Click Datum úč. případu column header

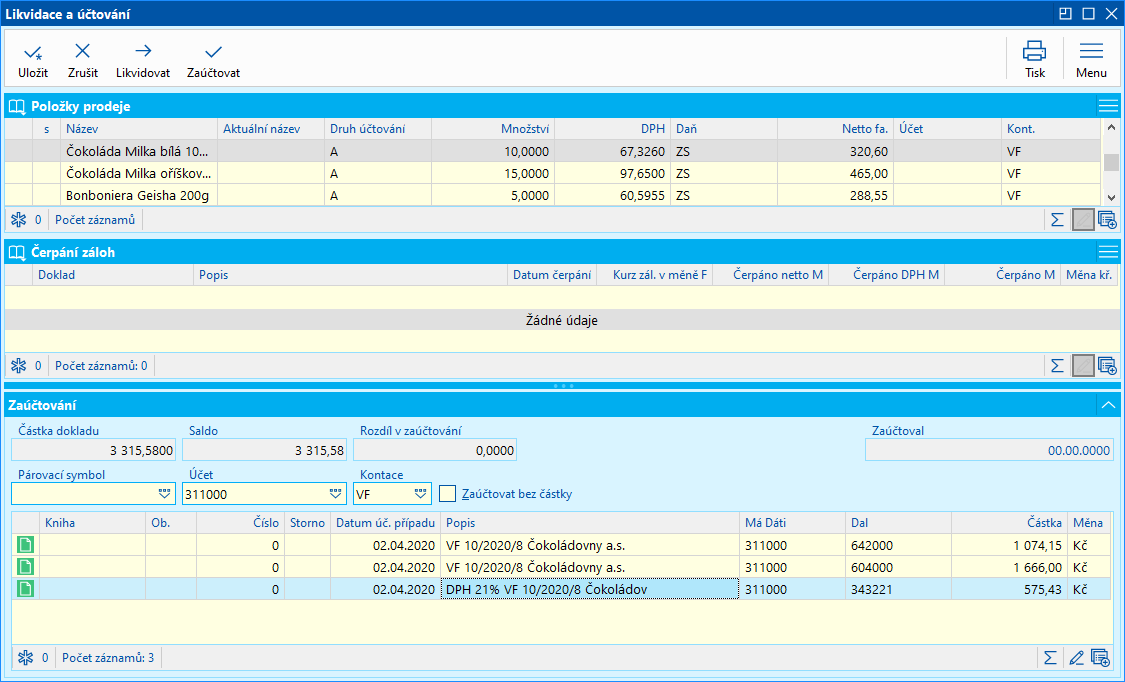click(385, 523)
